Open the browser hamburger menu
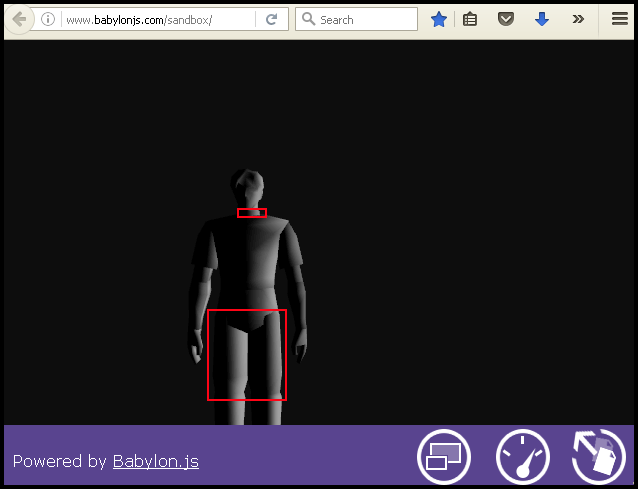Viewport: 638px width, 489px height. (x=620, y=19)
